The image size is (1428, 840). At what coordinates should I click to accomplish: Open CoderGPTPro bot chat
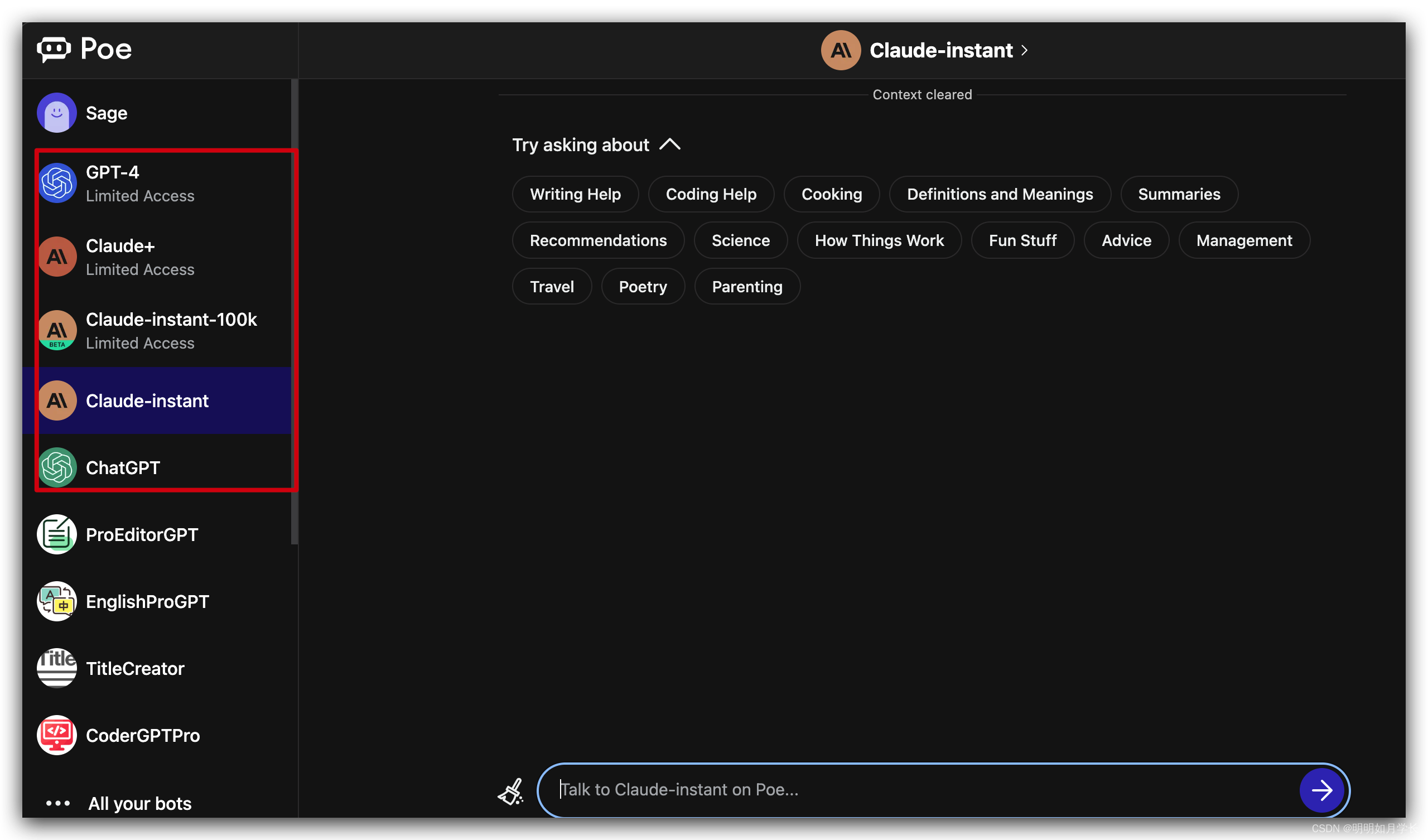156,735
